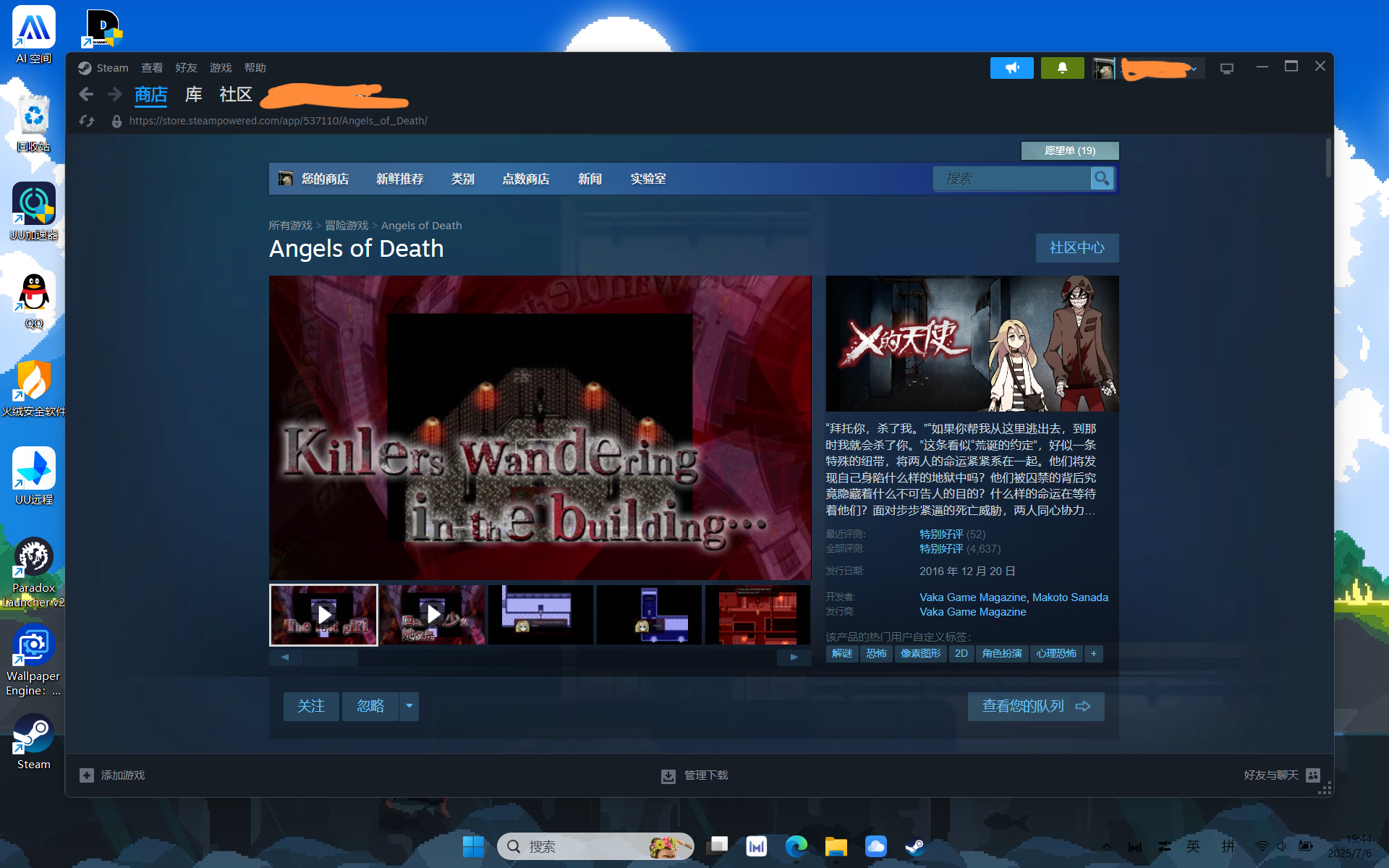The height and width of the screenshot is (868, 1389).
Task: Open File Explorer in taskbar
Action: (x=836, y=846)
